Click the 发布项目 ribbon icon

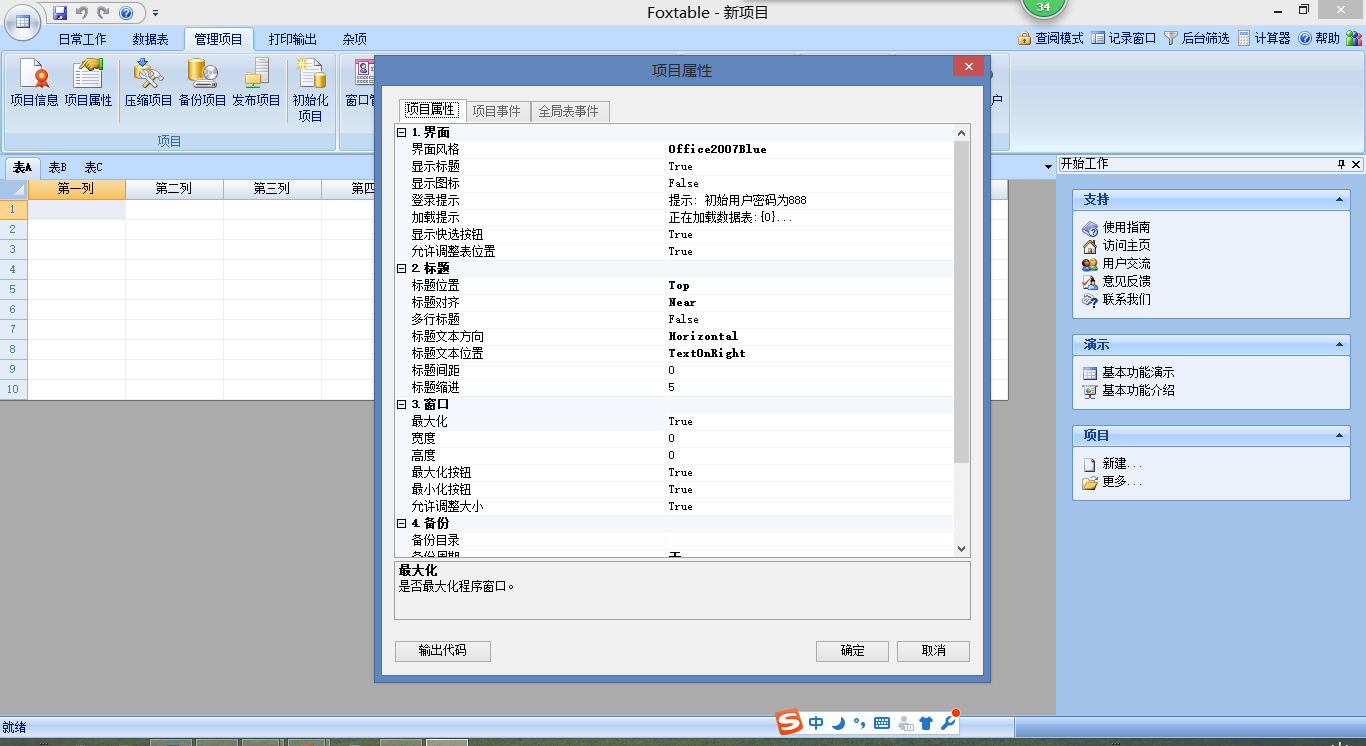coord(256,82)
